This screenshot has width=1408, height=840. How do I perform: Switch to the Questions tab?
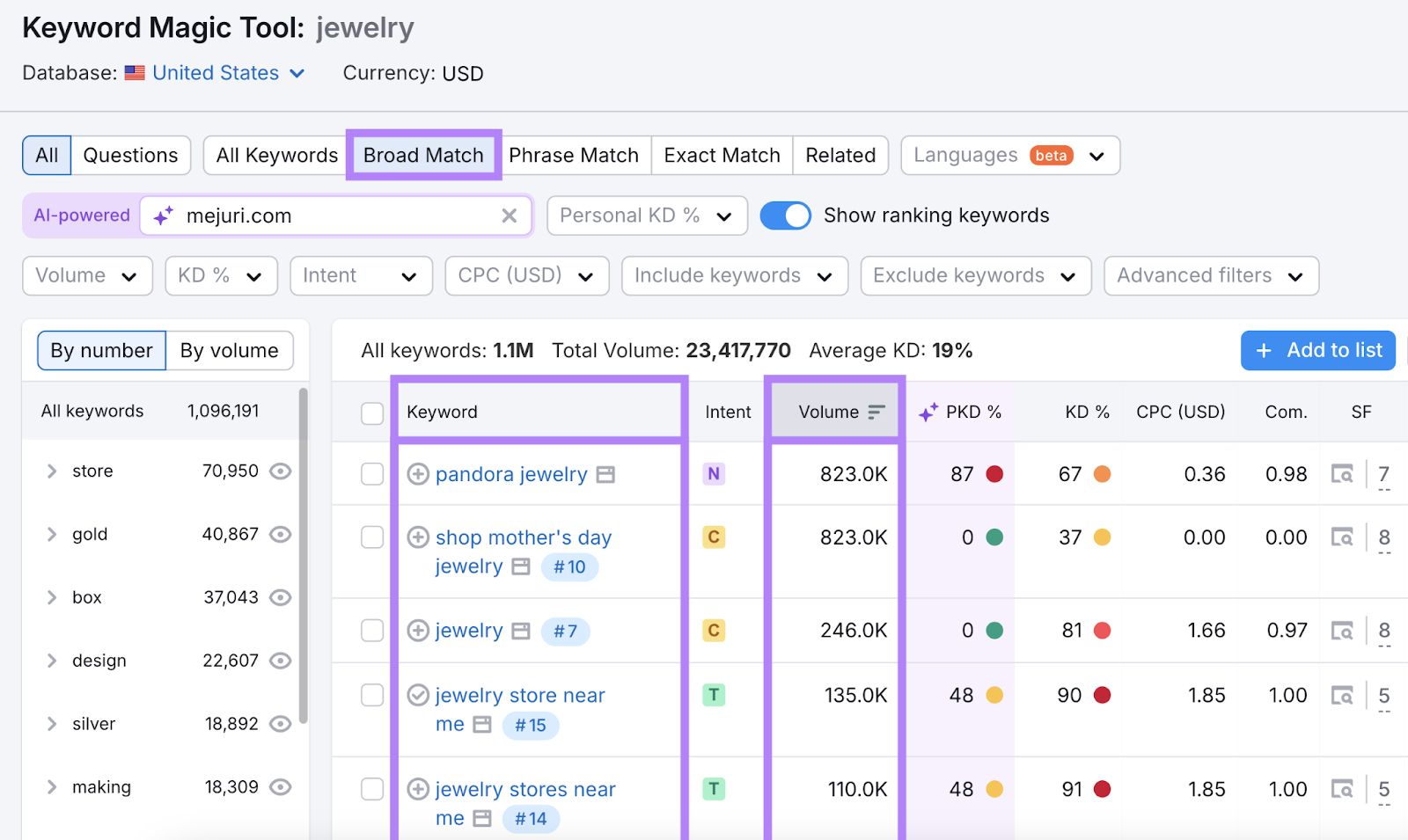[130, 155]
